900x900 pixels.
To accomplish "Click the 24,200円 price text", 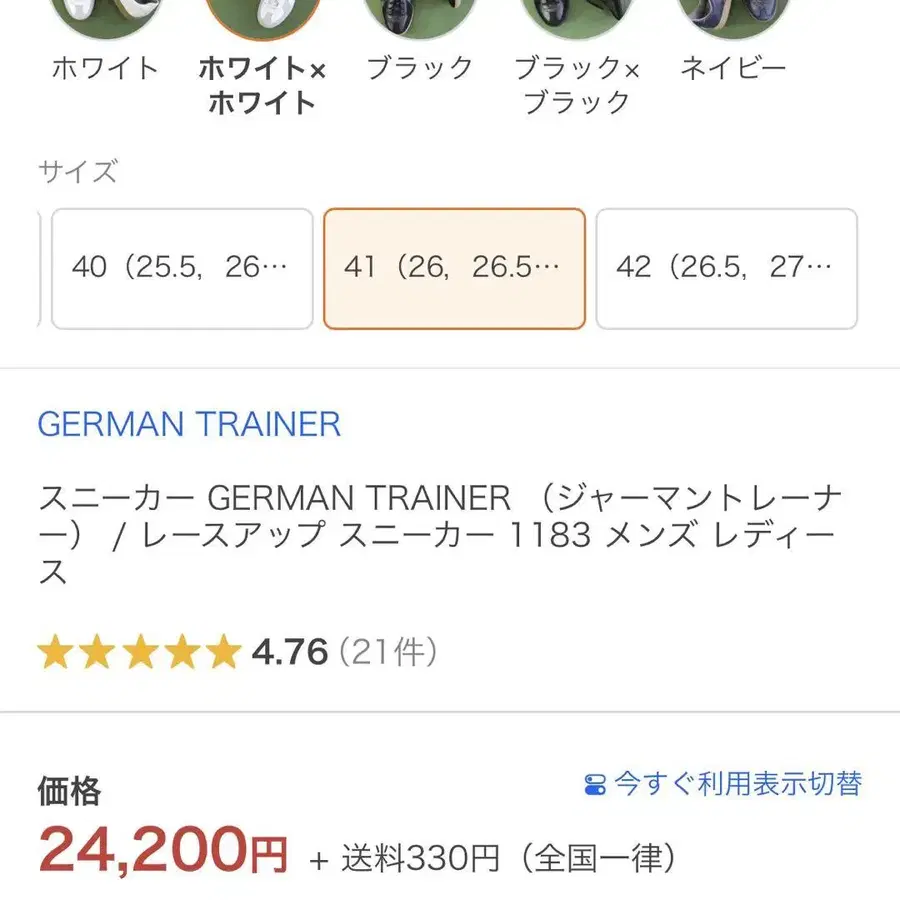I will pyautogui.click(x=162, y=853).
